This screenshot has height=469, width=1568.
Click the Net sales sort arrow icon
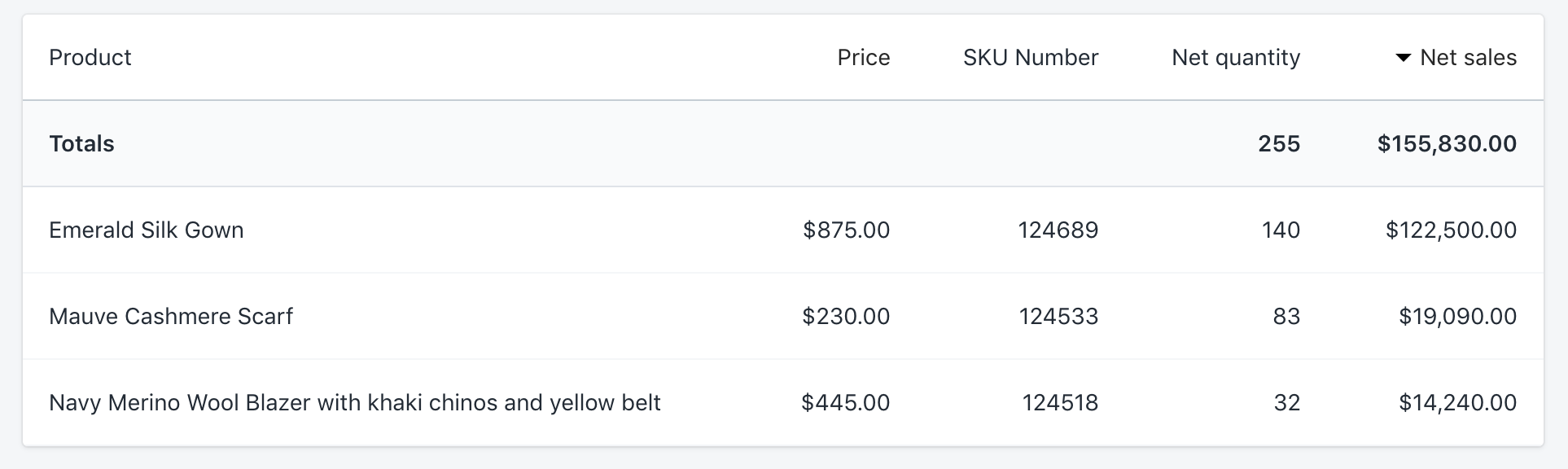click(1403, 58)
